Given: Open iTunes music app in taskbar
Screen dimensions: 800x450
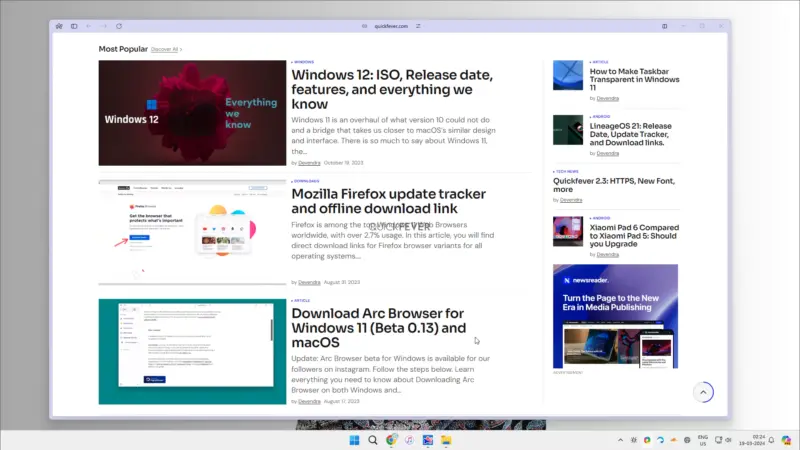Looking at the screenshot, I should tap(409, 440).
